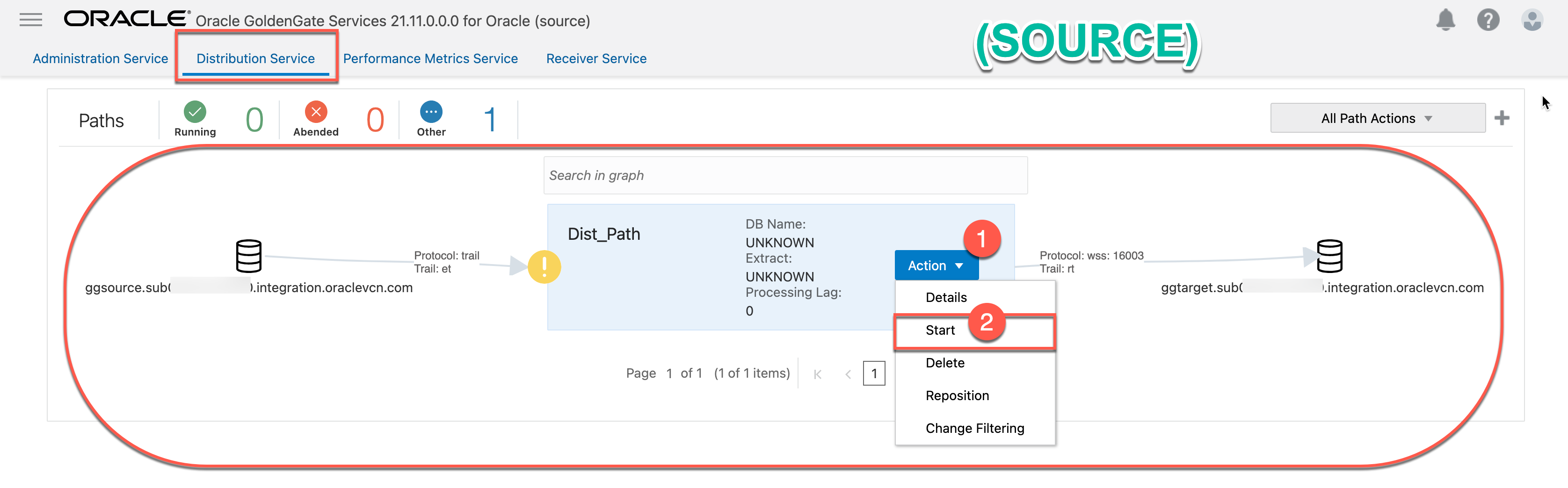Expand the All Path Actions dropdown

[x=1377, y=118]
